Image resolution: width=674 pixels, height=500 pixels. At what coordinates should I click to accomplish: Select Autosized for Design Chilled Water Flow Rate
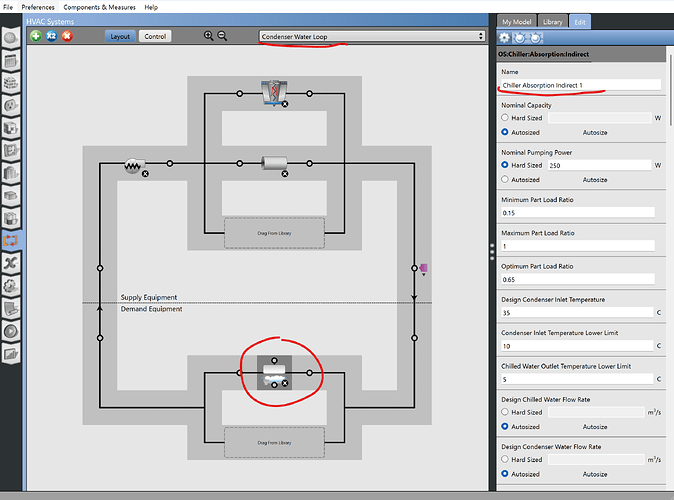tap(505, 426)
